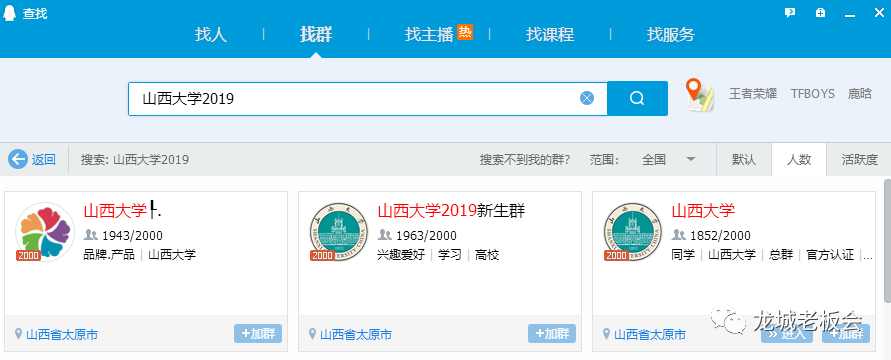Open the feedback speech-bubble icon in title bar
Image resolution: width=891 pixels, height=360 pixels.
790,13
